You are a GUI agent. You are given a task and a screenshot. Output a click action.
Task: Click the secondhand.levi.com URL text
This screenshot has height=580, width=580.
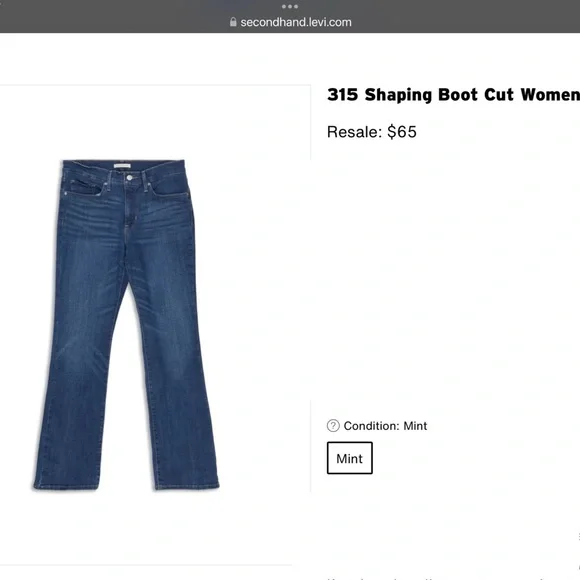296,22
